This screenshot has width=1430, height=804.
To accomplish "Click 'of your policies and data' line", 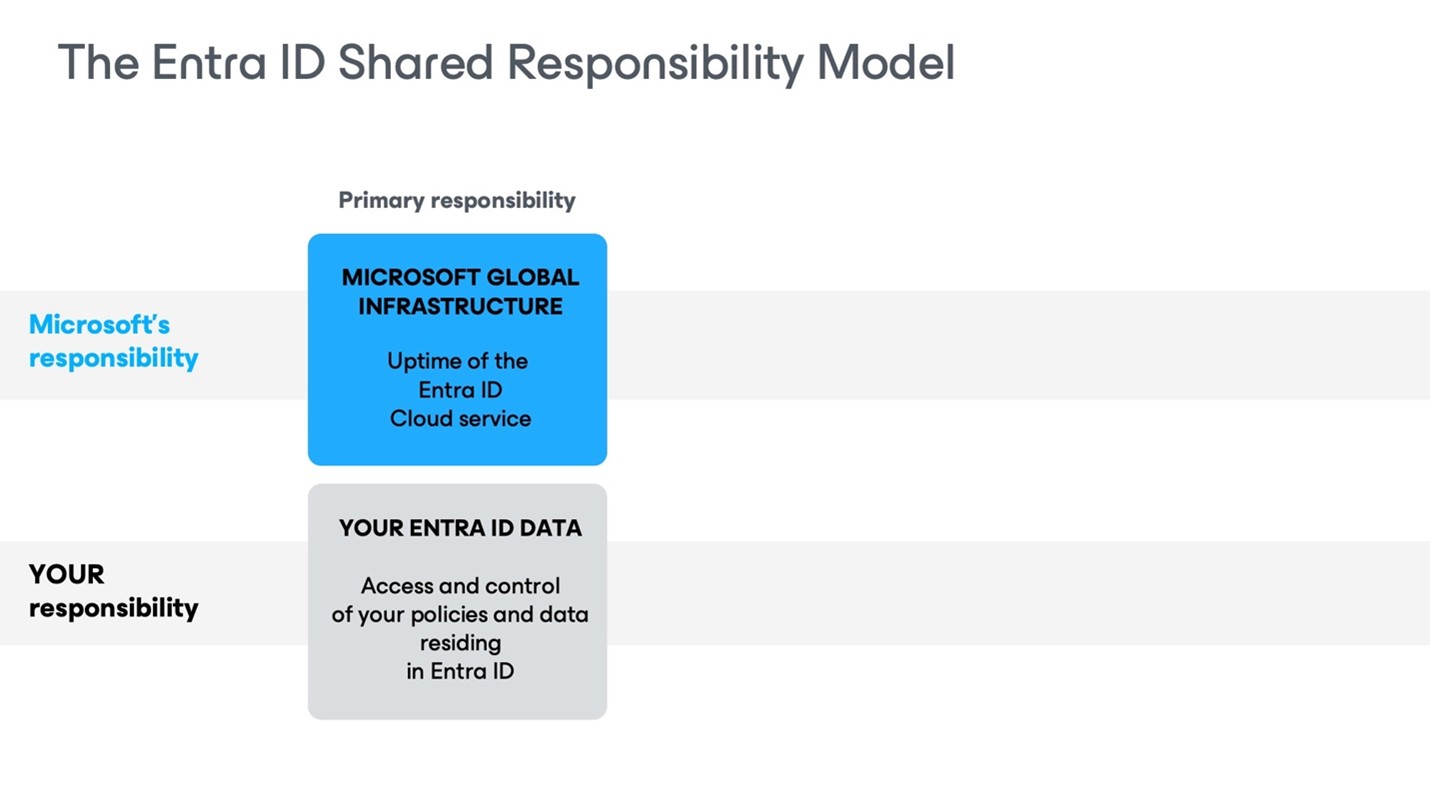I will 460,614.
